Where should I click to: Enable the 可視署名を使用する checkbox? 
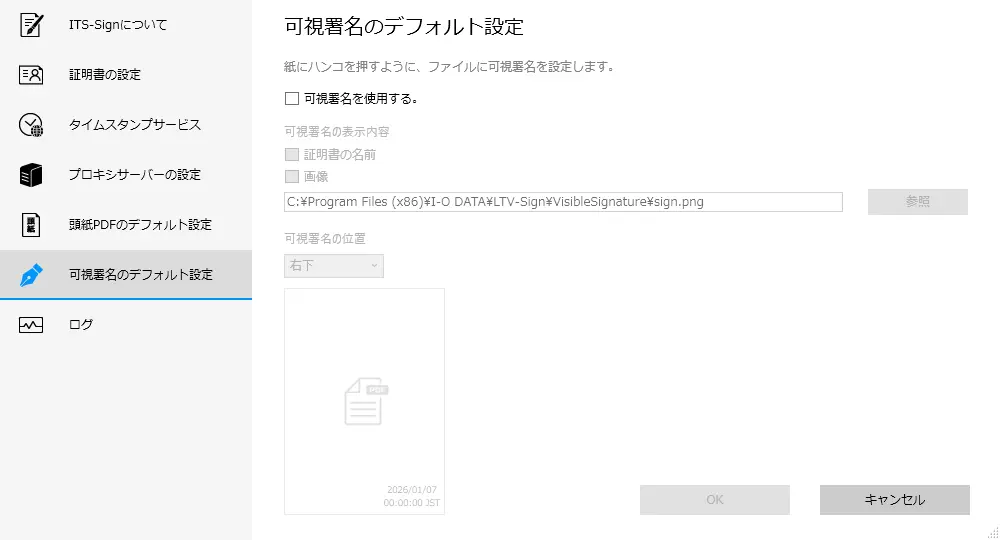292,99
